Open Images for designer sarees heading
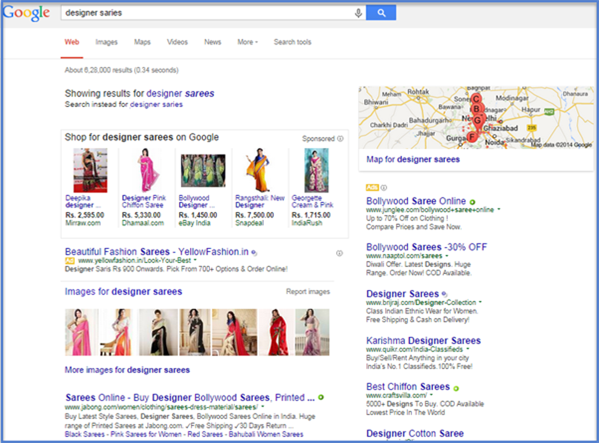The height and width of the screenshot is (443, 600). point(123,292)
